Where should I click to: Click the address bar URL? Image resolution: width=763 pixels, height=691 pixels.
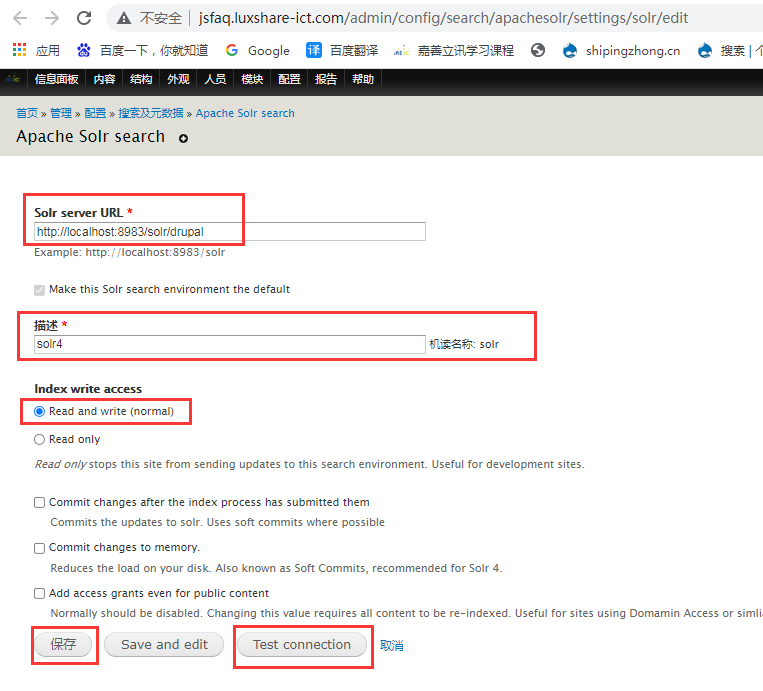tap(443, 18)
